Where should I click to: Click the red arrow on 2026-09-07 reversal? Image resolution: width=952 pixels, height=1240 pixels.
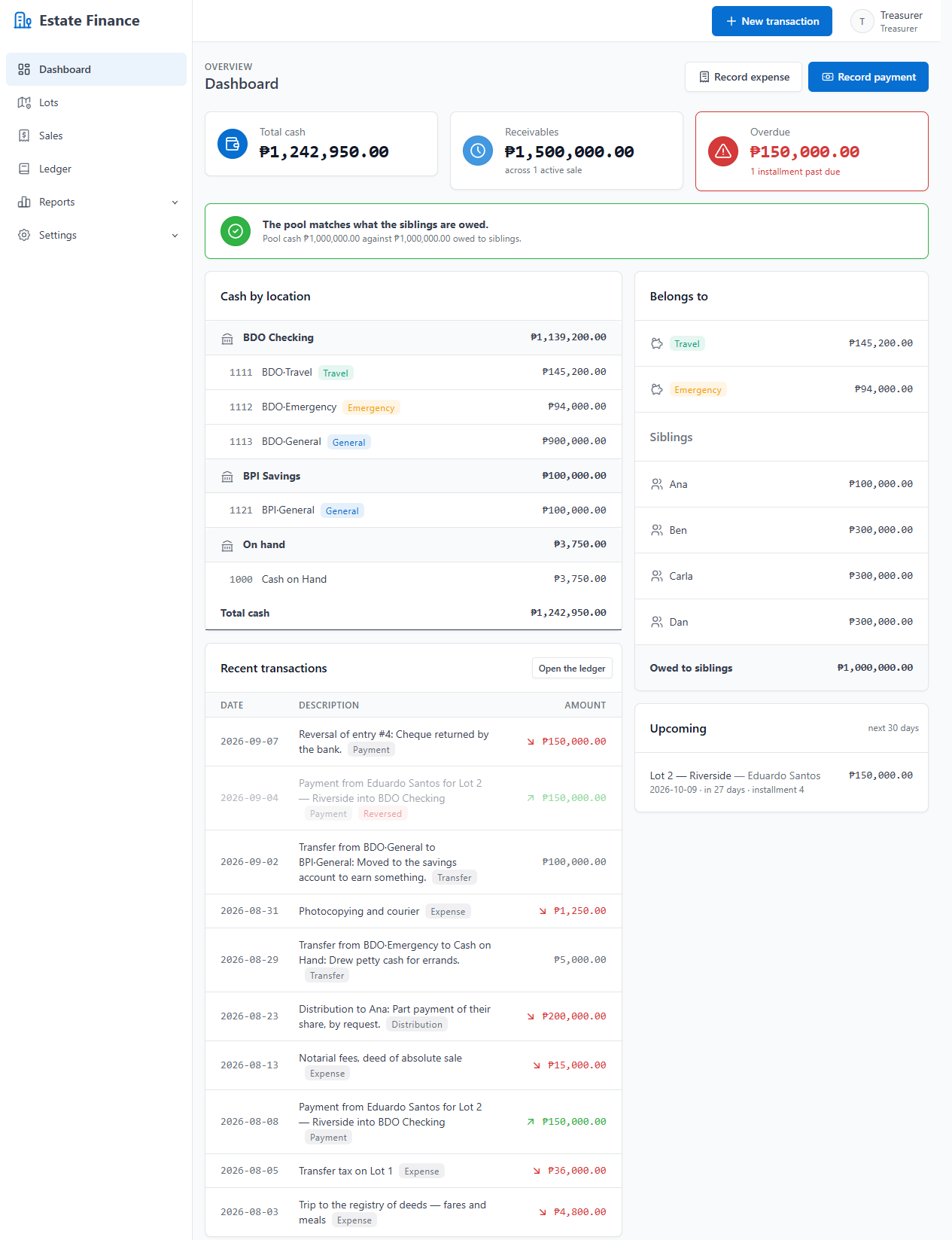(x=531, y=742)
